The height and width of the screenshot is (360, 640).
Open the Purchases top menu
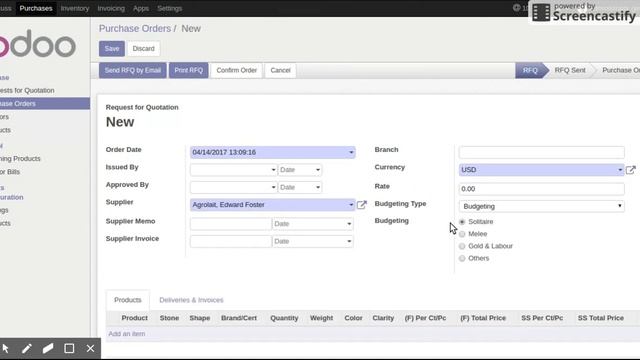pyautogui.click(x=36, y=8)
